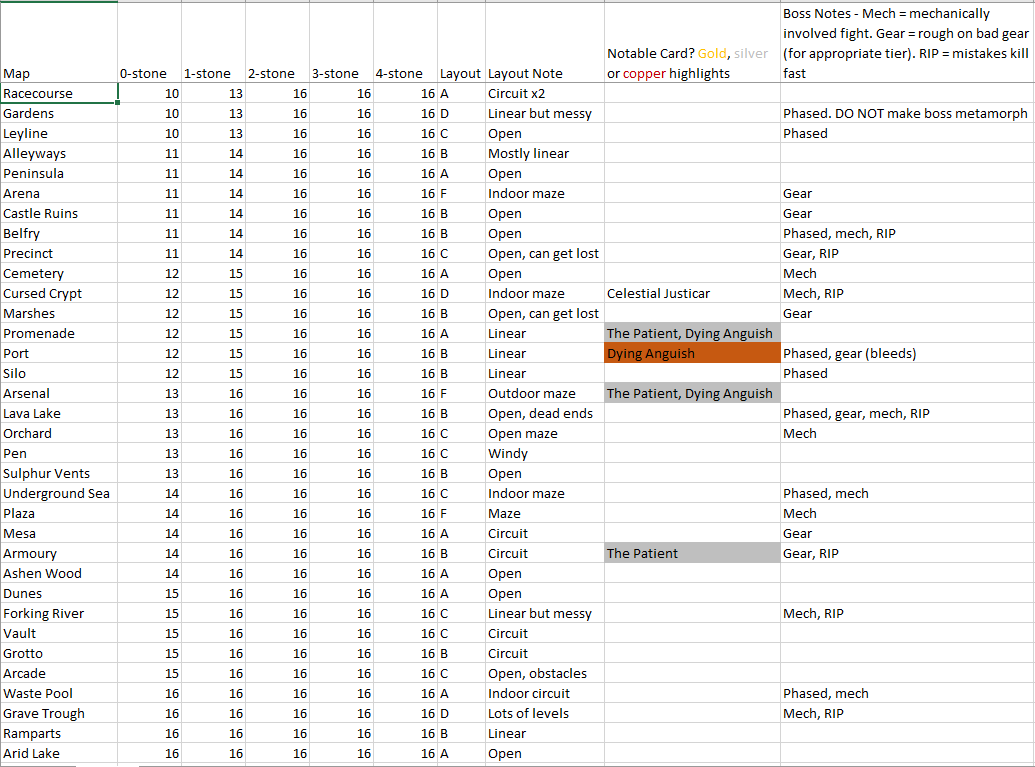This screenshot has width=1035, height=767.
Task: Click the Dunes map name
Action: (x=59, y=593)
